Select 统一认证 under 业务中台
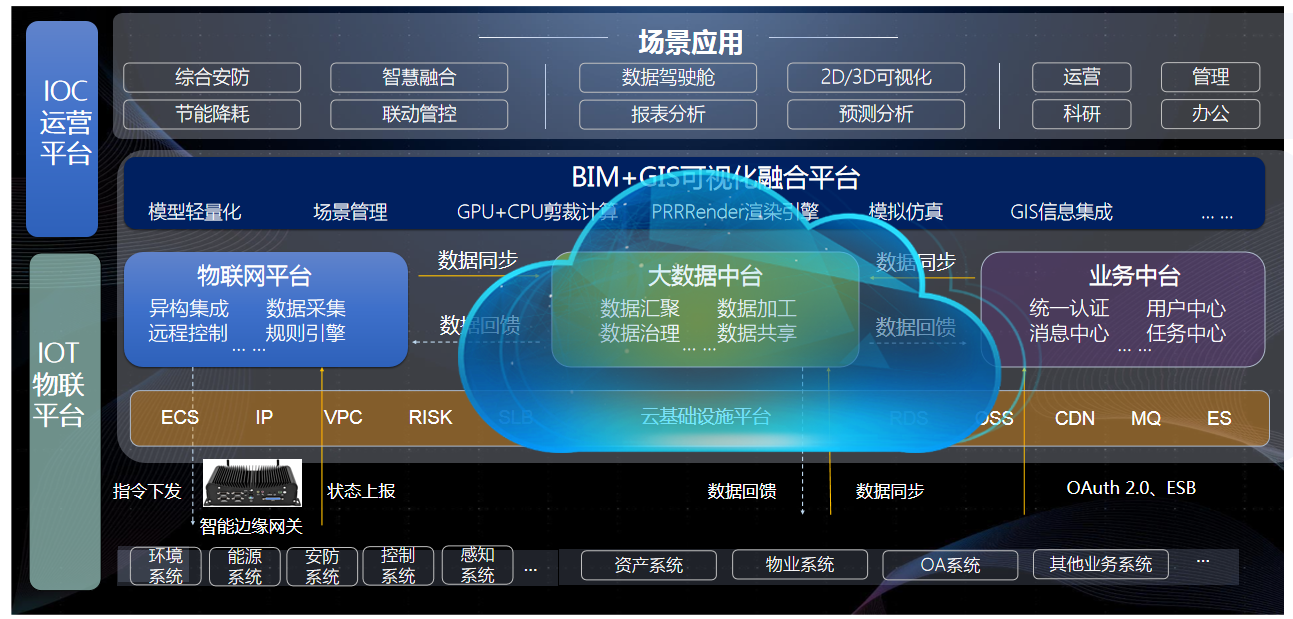The image size is (1293, 619). point(1069,309)
